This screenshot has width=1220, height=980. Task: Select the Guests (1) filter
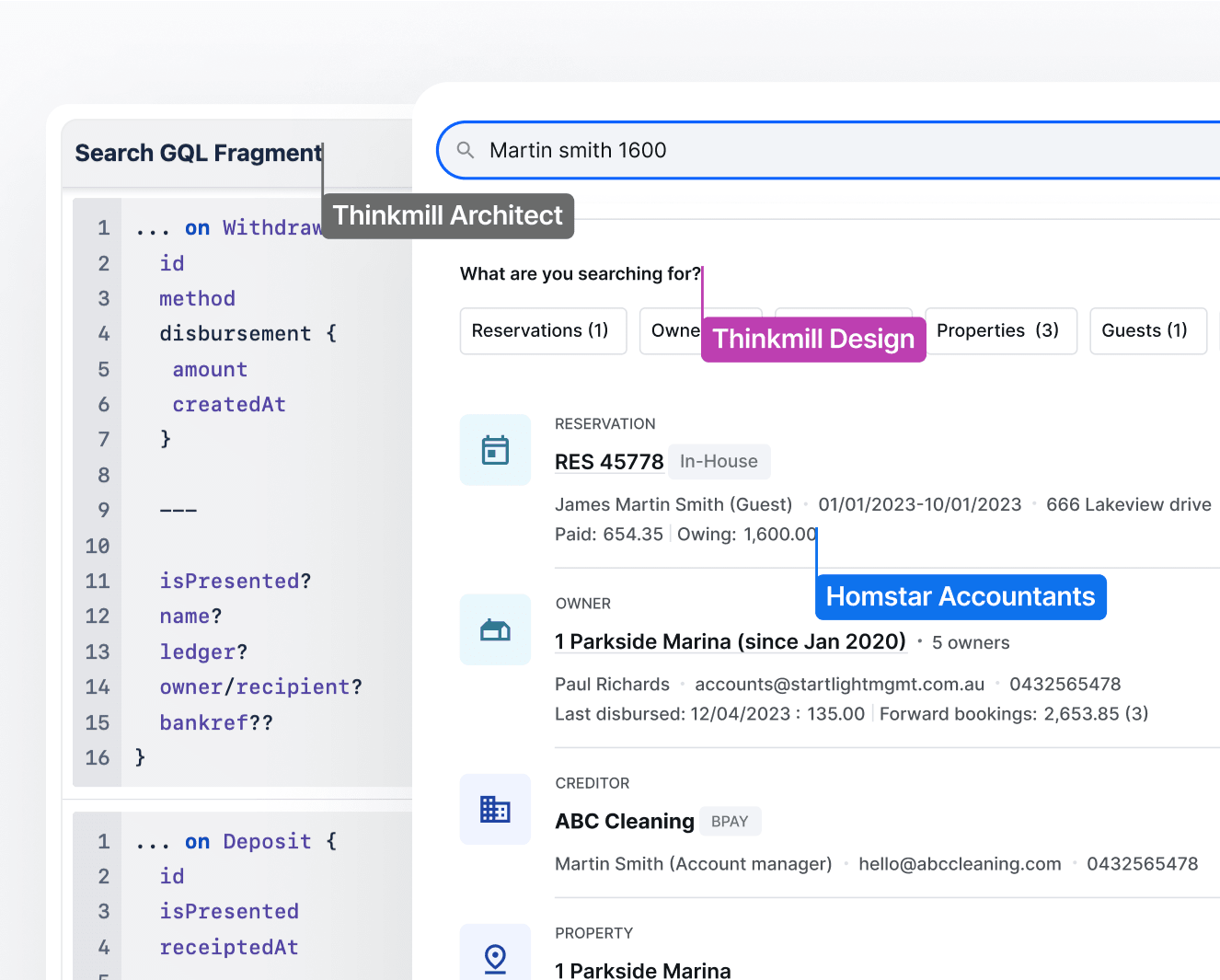(x=1147, y=330)
